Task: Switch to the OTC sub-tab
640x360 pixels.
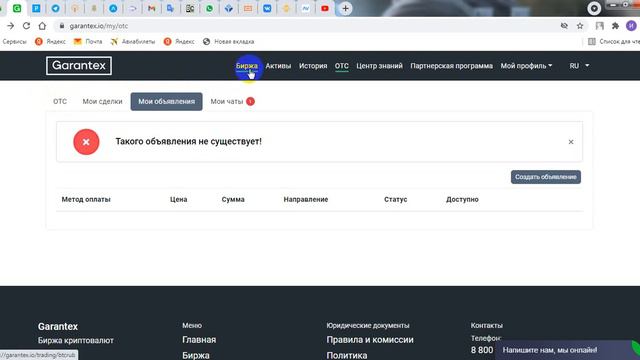Action: (x=60, y=102)
